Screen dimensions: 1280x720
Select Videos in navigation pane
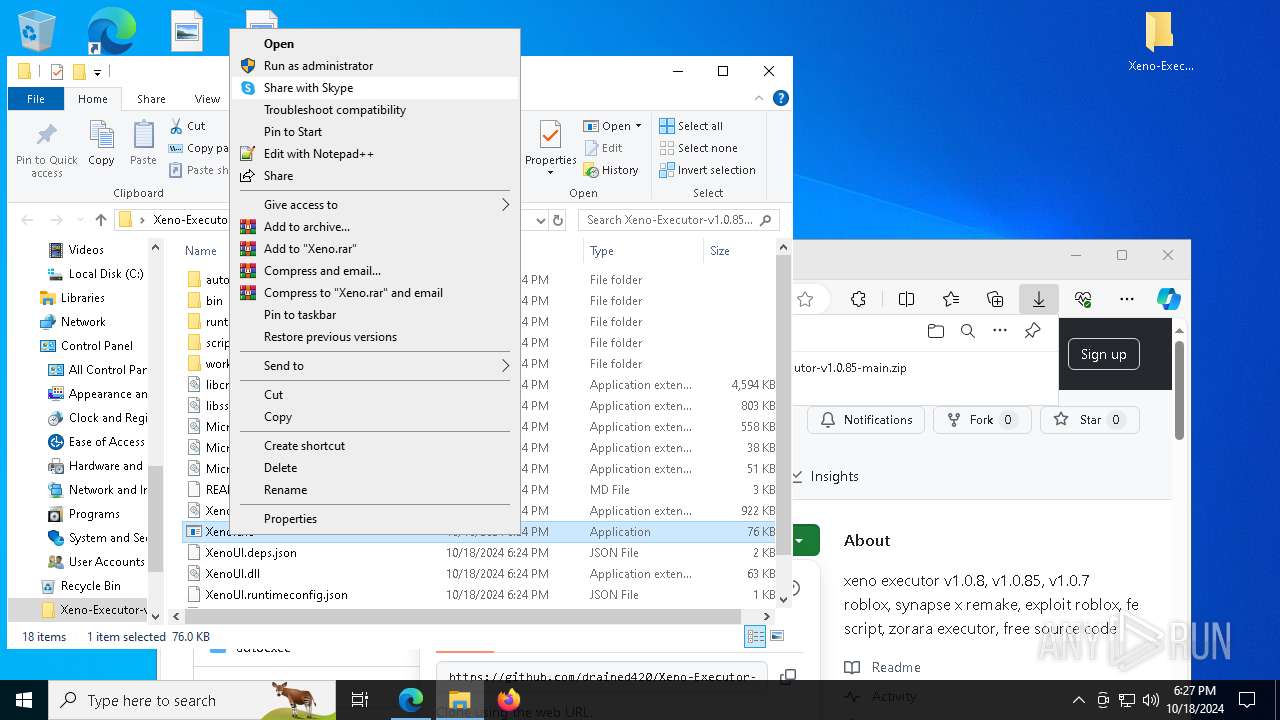(86, 250)
